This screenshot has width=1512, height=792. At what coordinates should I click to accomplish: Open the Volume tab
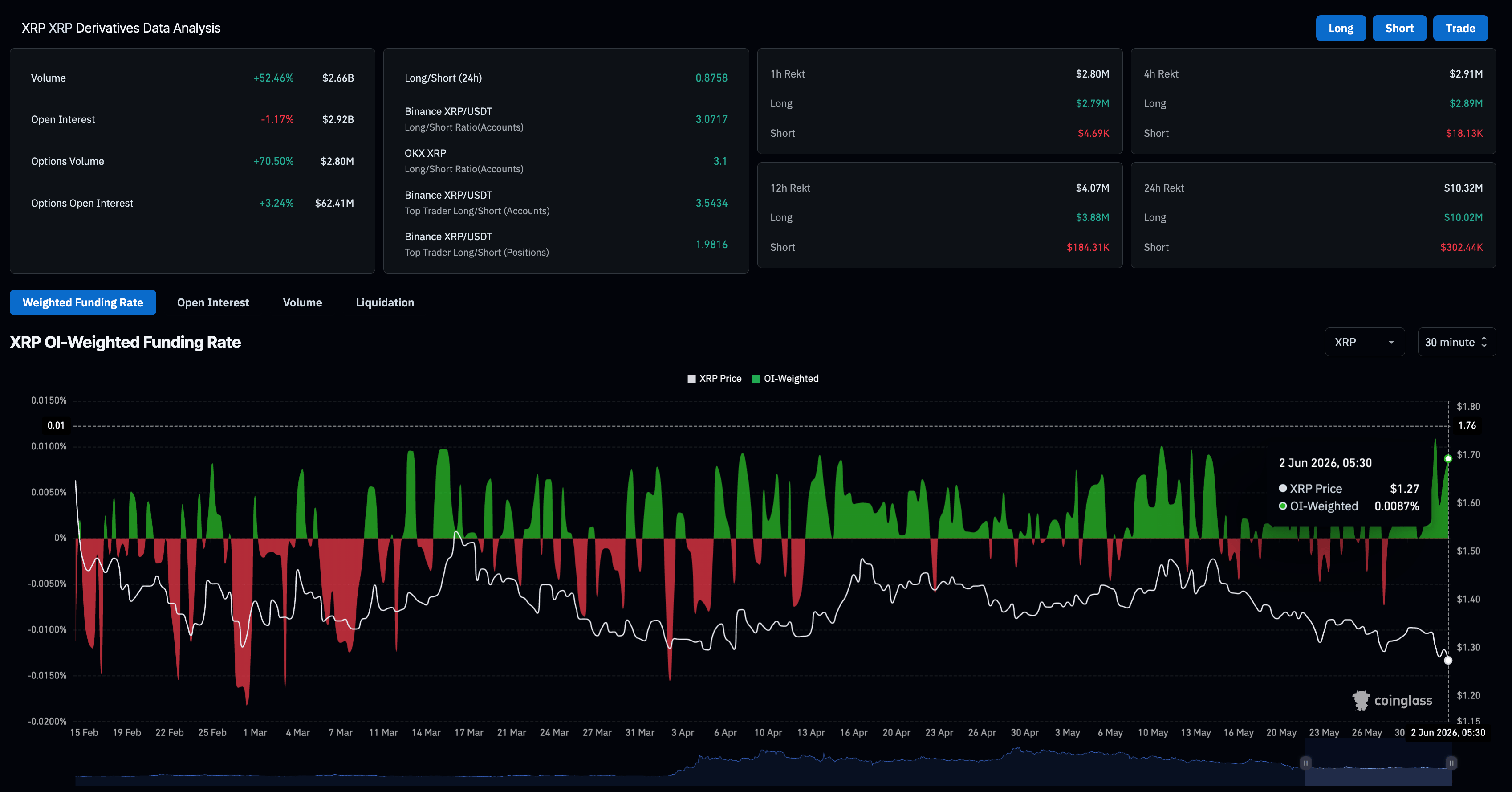pyautogui.click(x=302, y=302)
